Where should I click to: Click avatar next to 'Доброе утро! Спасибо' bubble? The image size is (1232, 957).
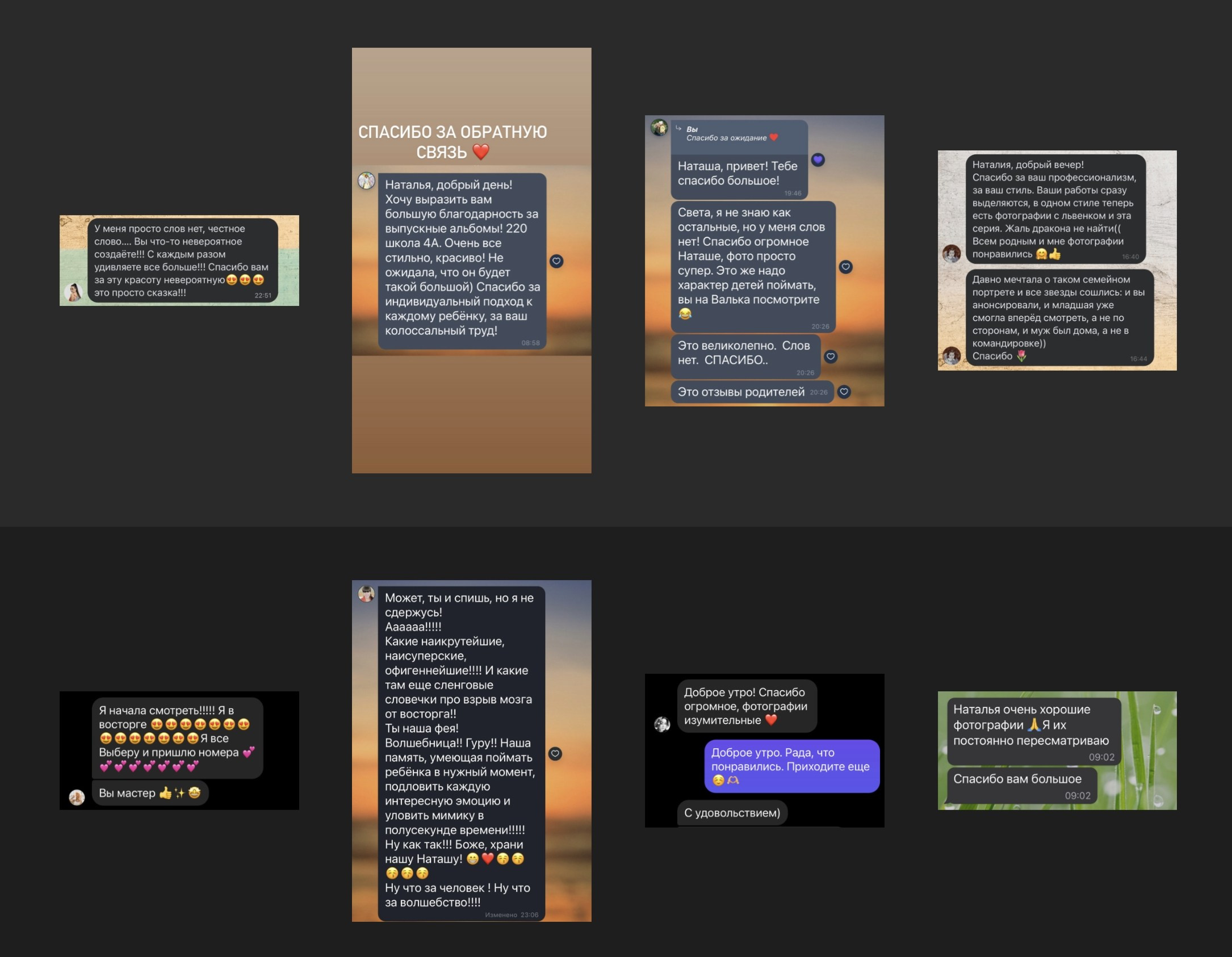(662, 724)
